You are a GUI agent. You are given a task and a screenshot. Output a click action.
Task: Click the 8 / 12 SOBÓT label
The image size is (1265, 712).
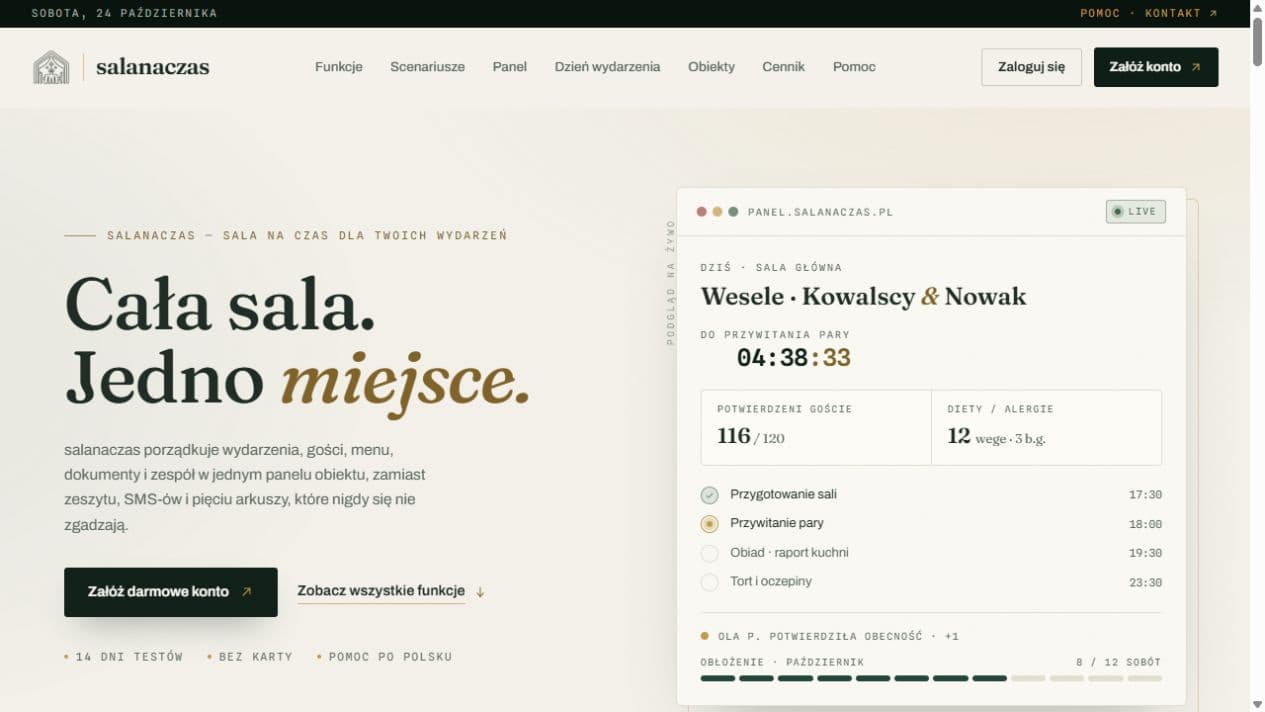click(x=1118, y=662)
